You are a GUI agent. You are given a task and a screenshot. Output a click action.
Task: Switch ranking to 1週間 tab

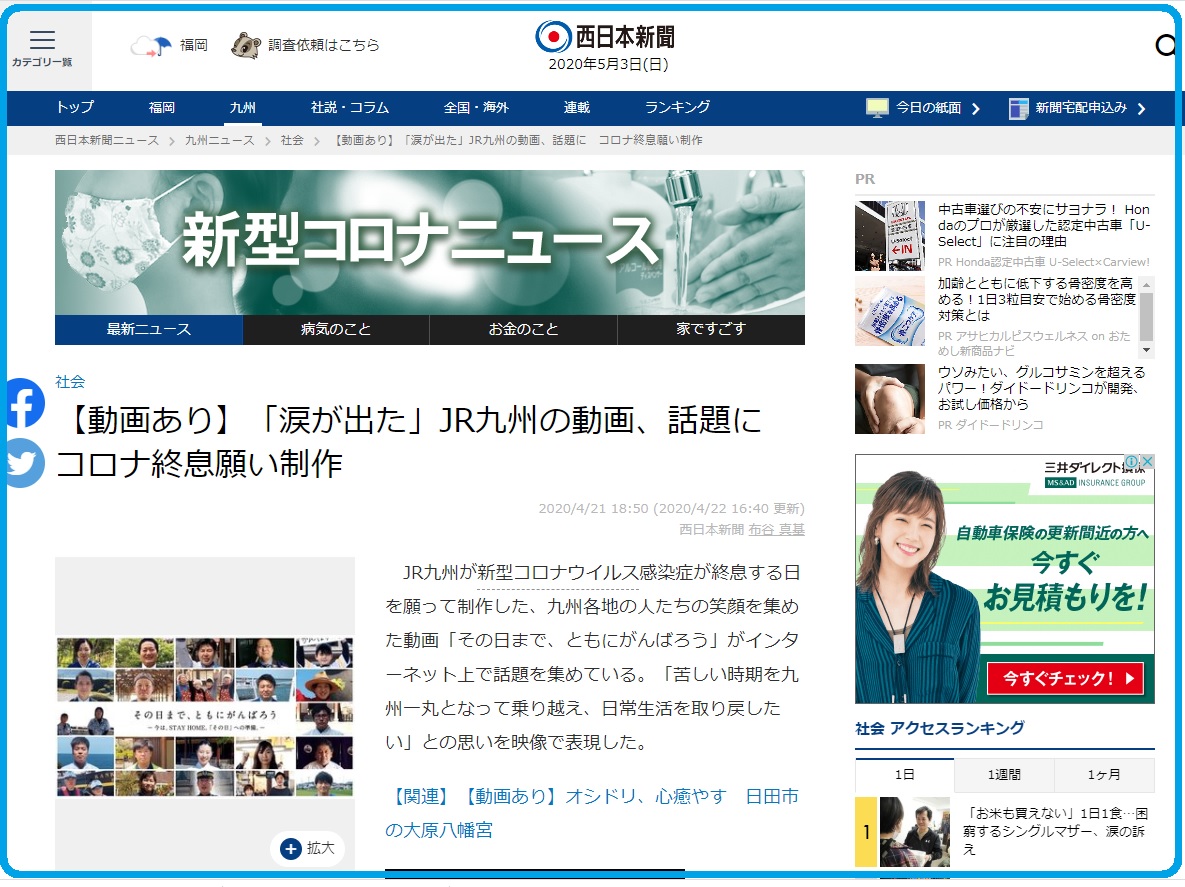[1004, 774]
